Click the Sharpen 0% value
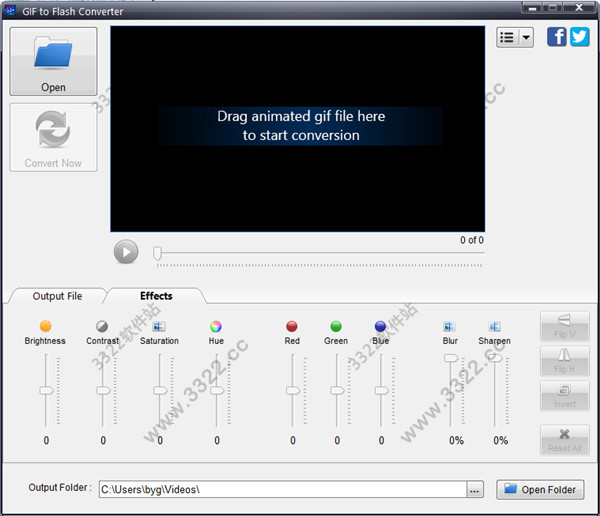The height and width of the screenshot is (516, 600). 501,440
